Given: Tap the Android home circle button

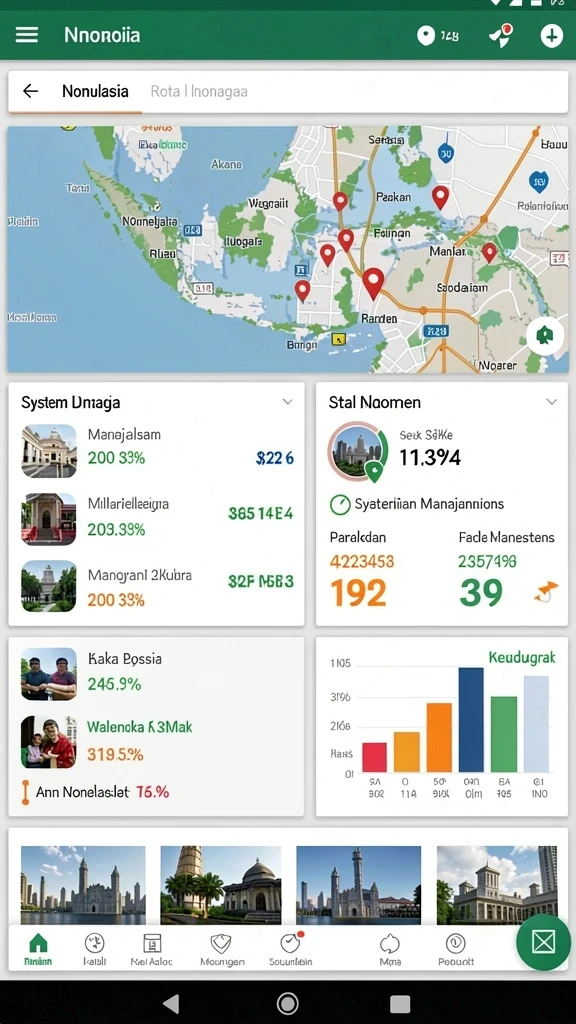Looking at the screenshot, I should coord(287,1003).
